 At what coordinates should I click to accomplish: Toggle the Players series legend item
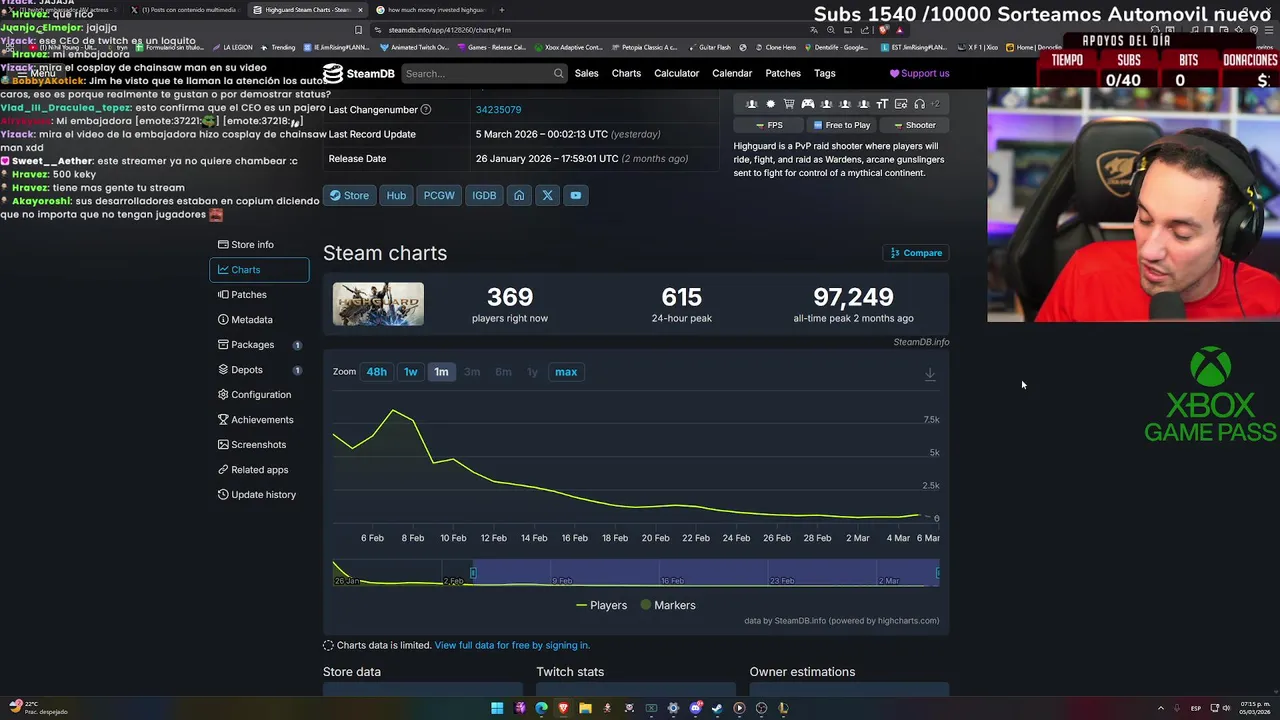(x=601, y=605)
